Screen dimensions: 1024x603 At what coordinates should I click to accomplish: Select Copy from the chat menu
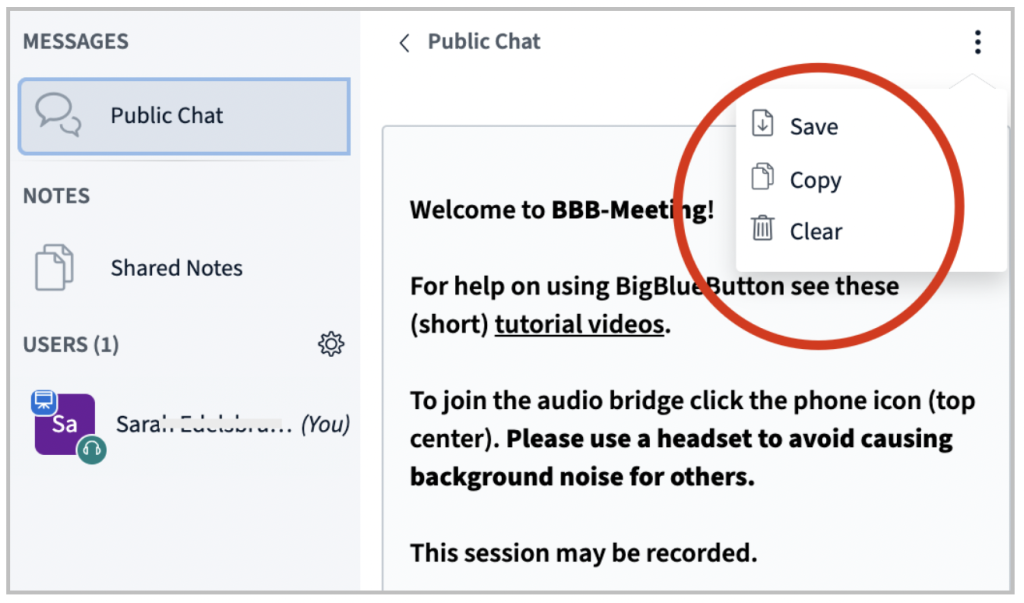[871, 180]
